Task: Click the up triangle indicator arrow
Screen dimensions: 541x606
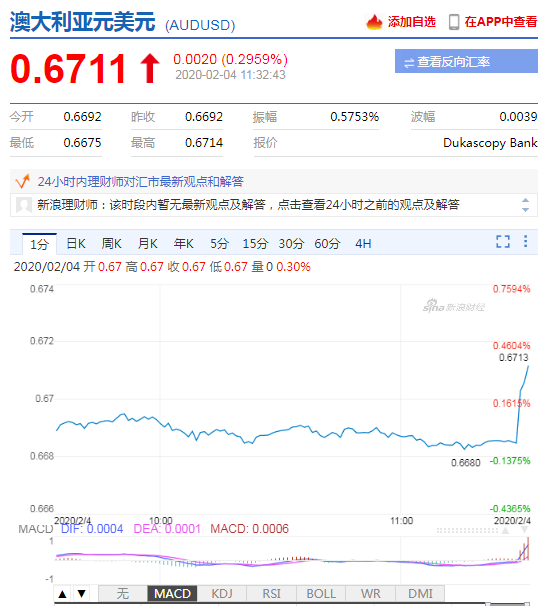Action: click(x=62, y=594)
